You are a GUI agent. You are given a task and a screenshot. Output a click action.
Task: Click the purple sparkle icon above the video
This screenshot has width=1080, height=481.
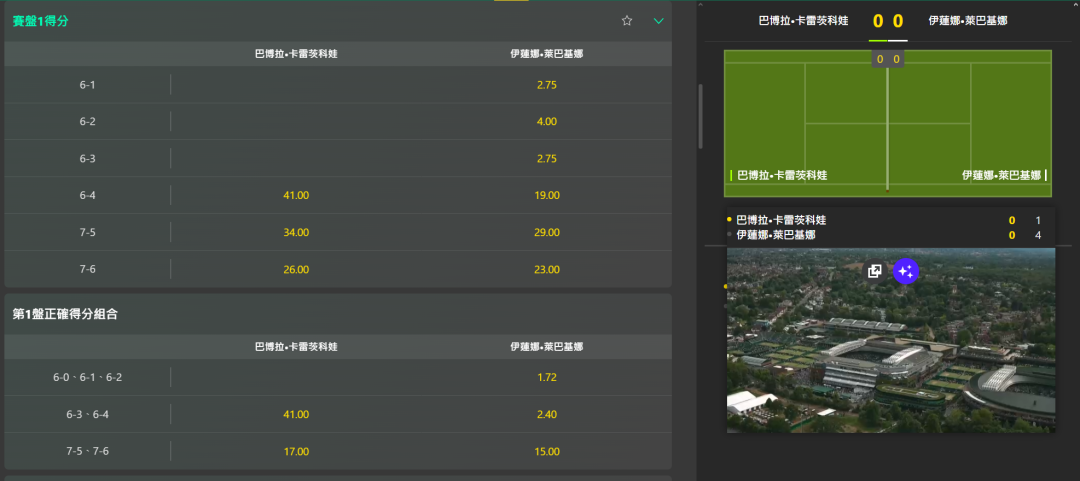click(906, 271)
